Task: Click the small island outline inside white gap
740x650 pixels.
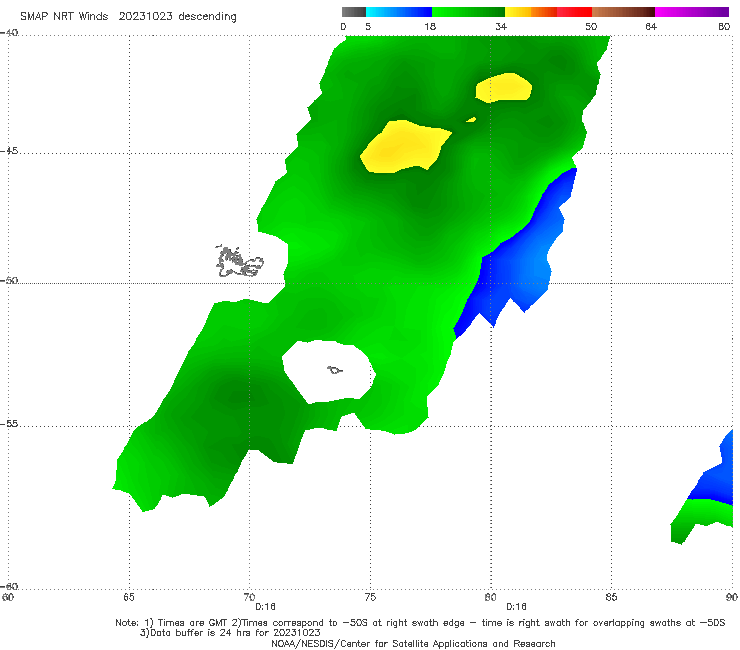Action: pos(335,370)
